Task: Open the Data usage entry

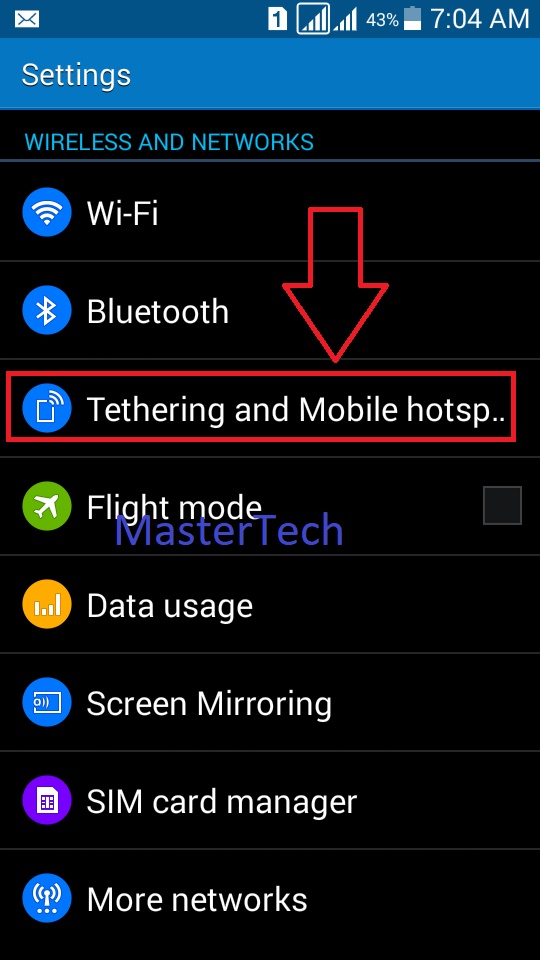Action: pyautogui.click(x=270, y=605)
